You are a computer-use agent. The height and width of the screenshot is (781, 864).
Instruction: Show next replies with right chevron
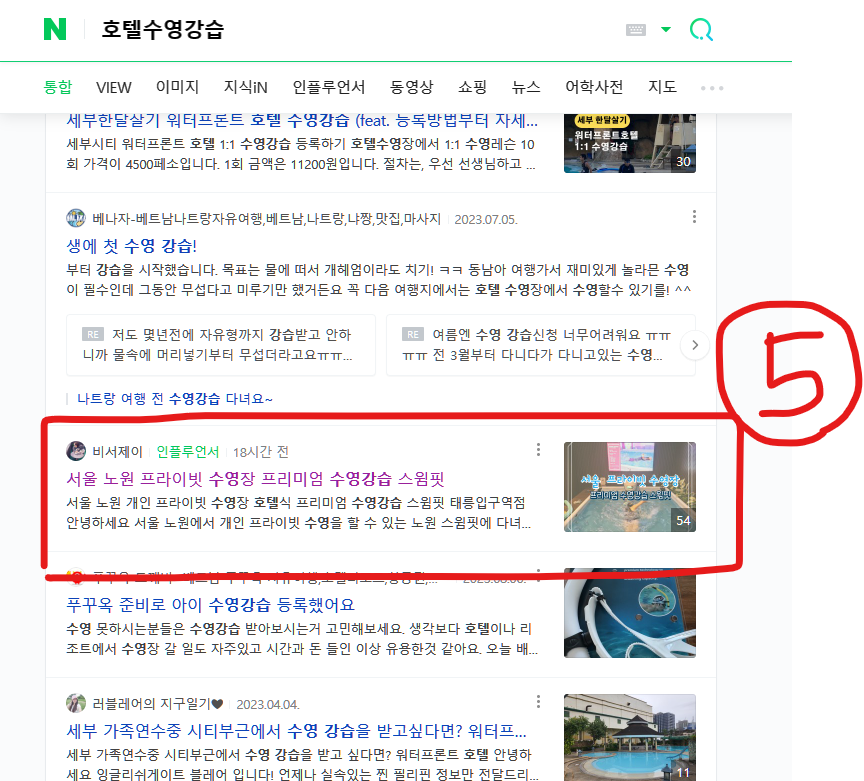695,345
